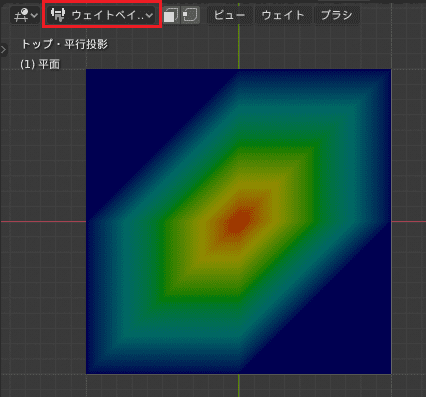
Task: Open the ウェイト menu
Action: [283, 15]
